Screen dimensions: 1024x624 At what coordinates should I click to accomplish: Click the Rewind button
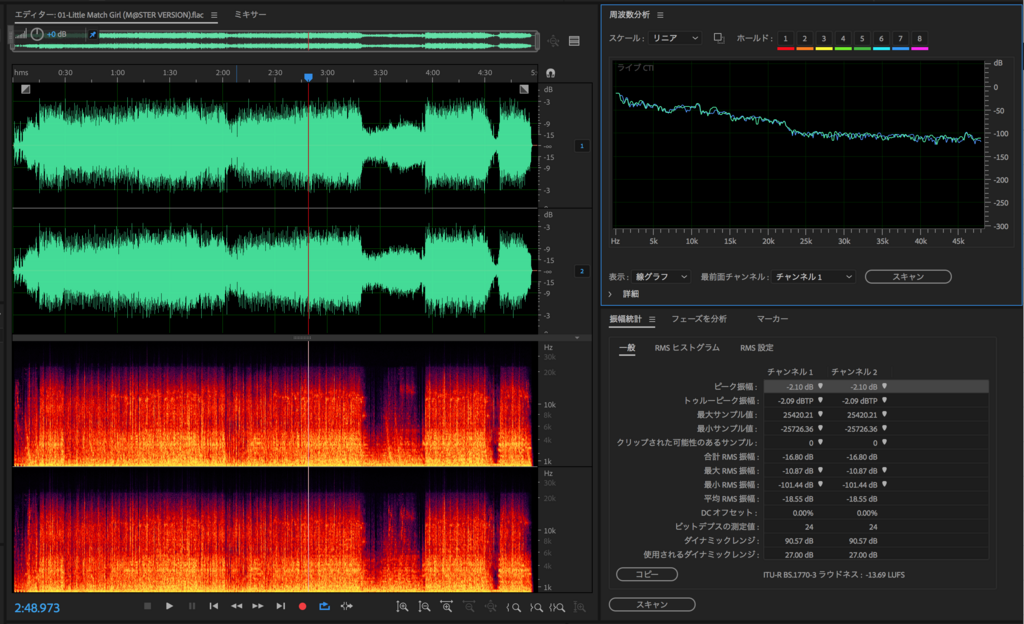[x=236, y=606]
